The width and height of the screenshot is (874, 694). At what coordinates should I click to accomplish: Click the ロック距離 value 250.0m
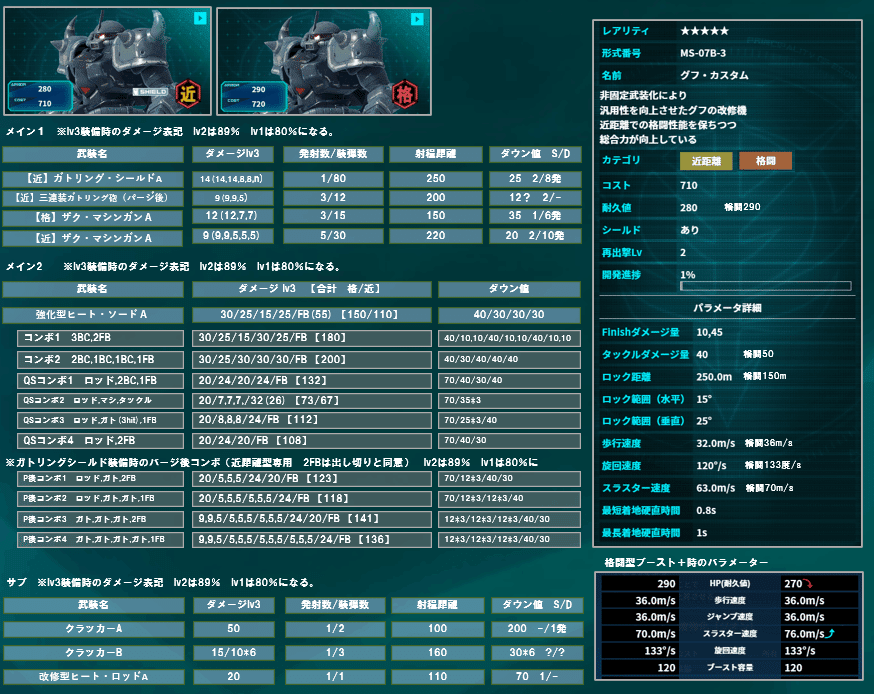[714, 377]
